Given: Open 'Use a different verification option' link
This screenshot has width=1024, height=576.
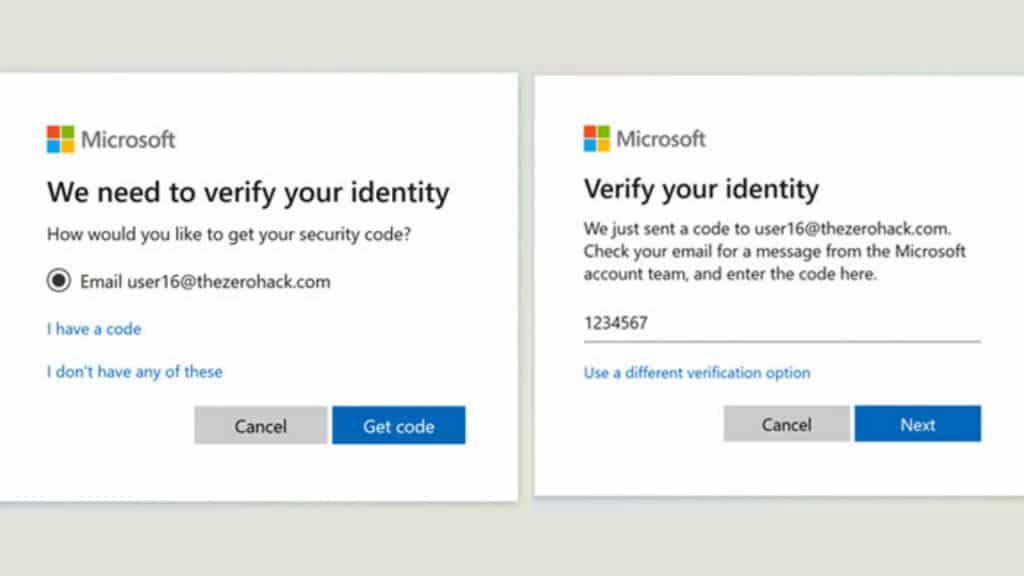Looking at the screenshot, I should tap(697, 373).
